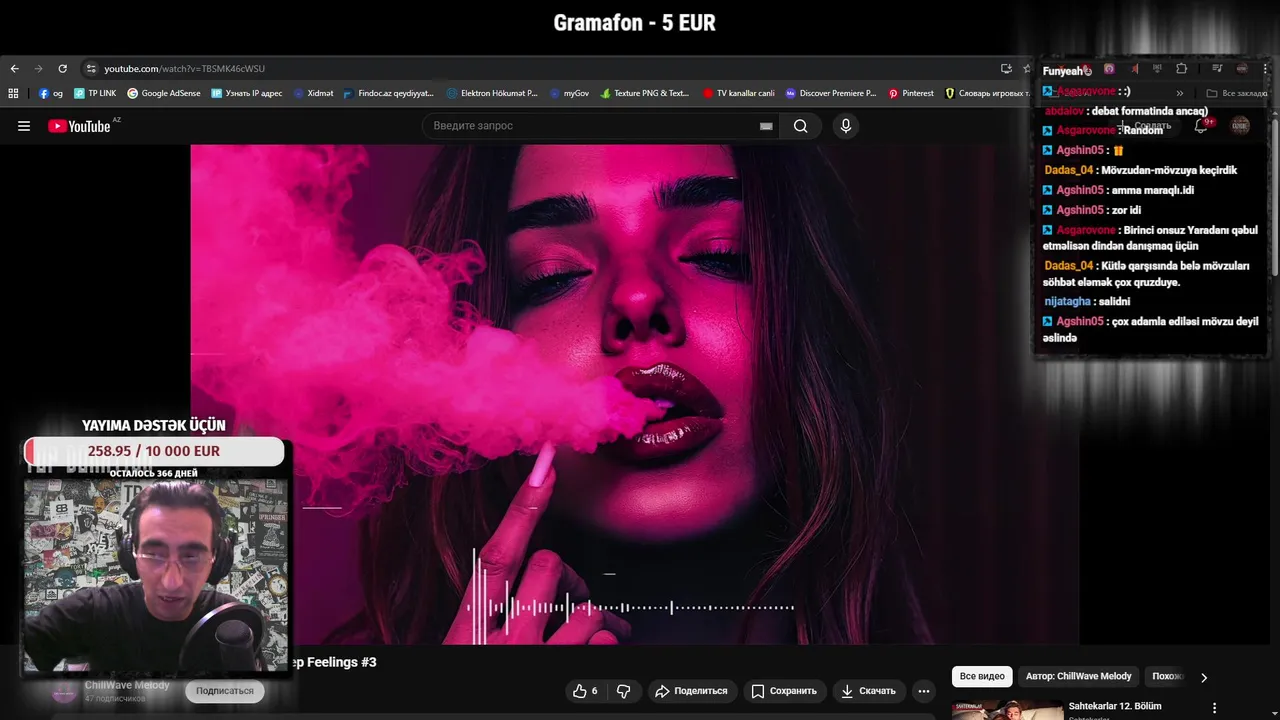Open the TP LINK bookmark
1280x720 pixels.
pos(95,93)
